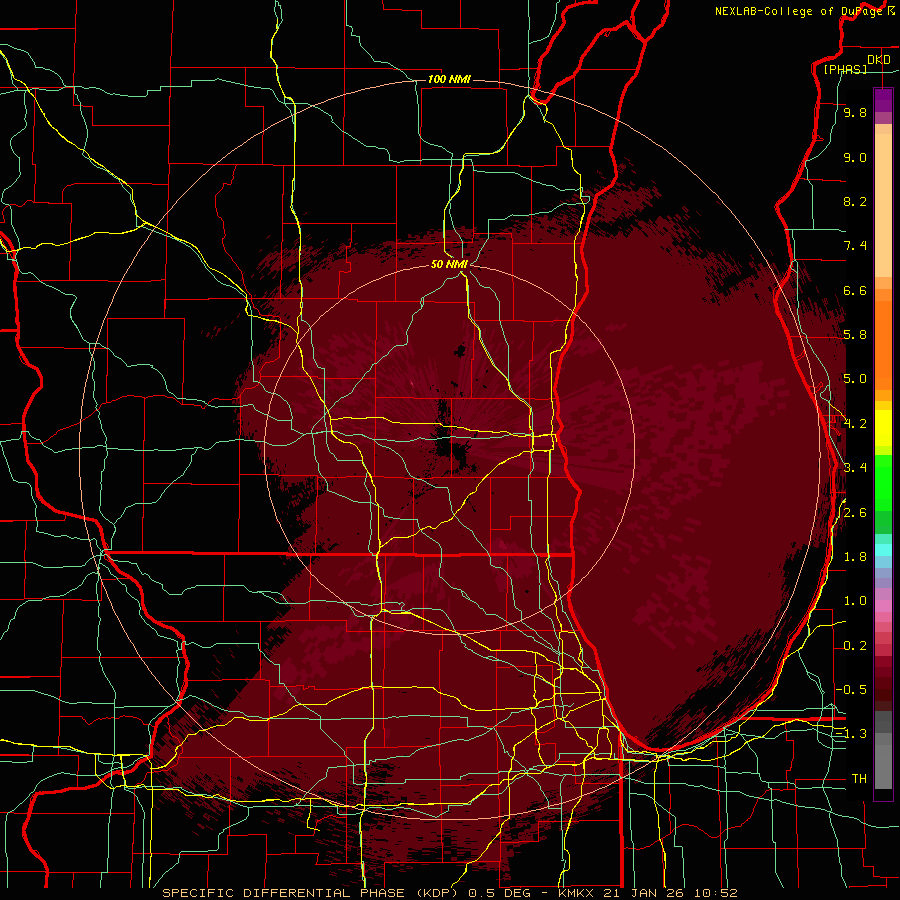Viewport: 900px width, 900px height.
Task: Click the 10:52 timestamp
Action: click(x=716, y=893)
